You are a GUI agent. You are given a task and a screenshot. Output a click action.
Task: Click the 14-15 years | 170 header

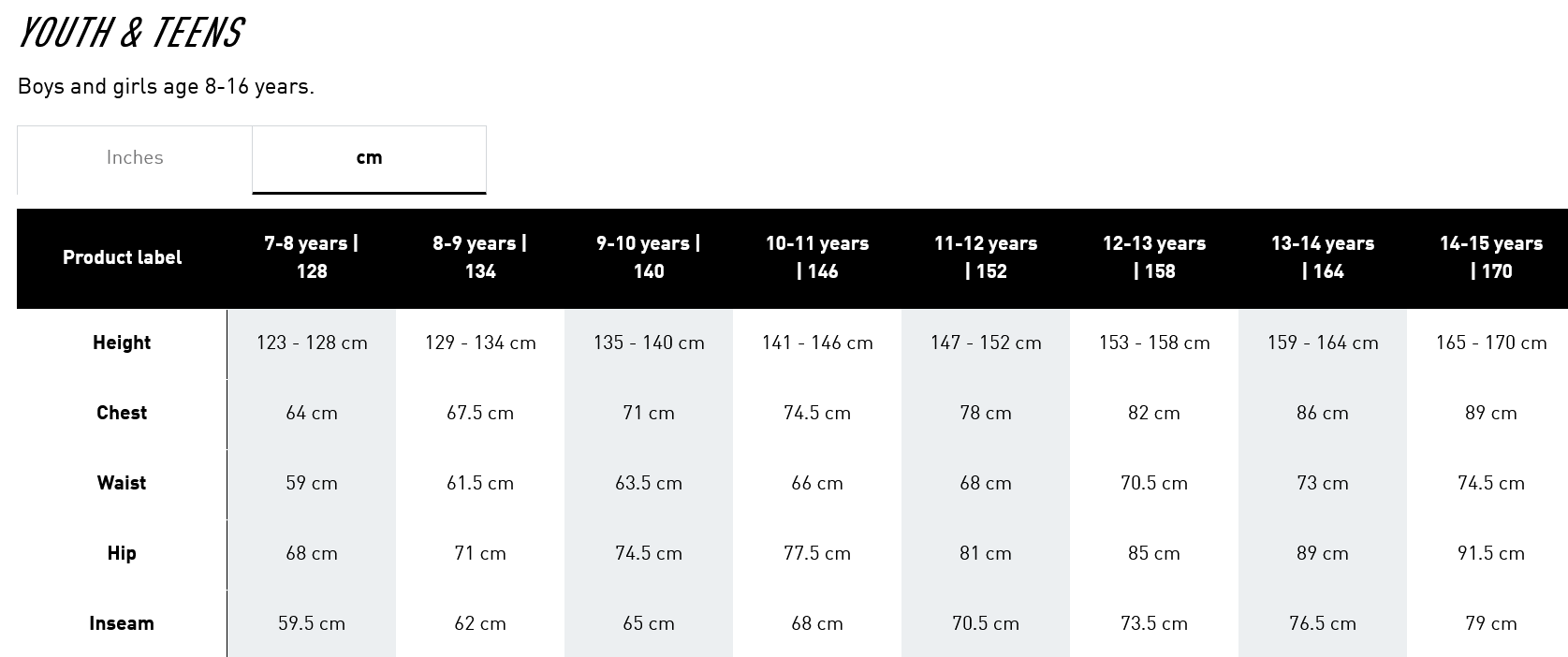(1488, 257)
